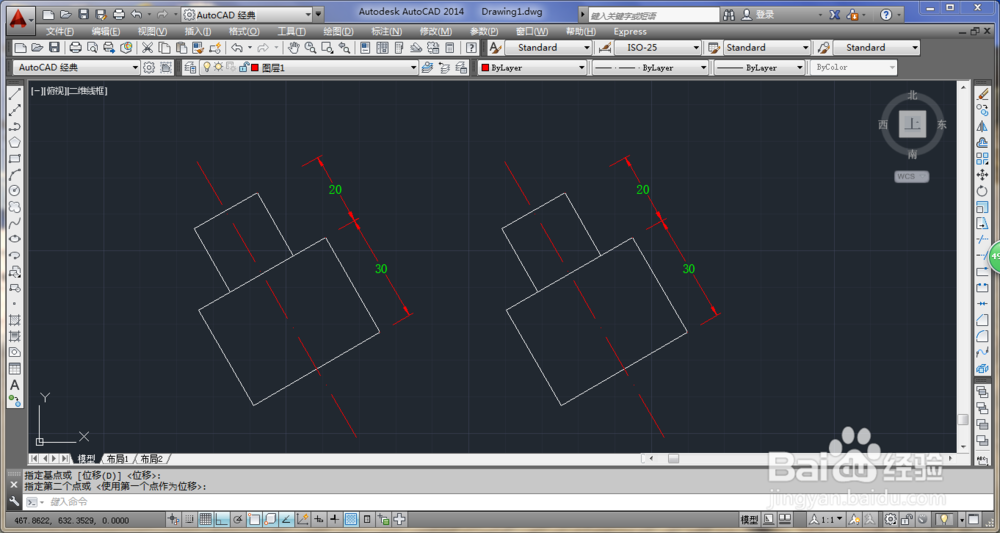Toggle layer on/off light bulb icon
This screenshot has height=533, width=1000.
click(x=207, y=67)
